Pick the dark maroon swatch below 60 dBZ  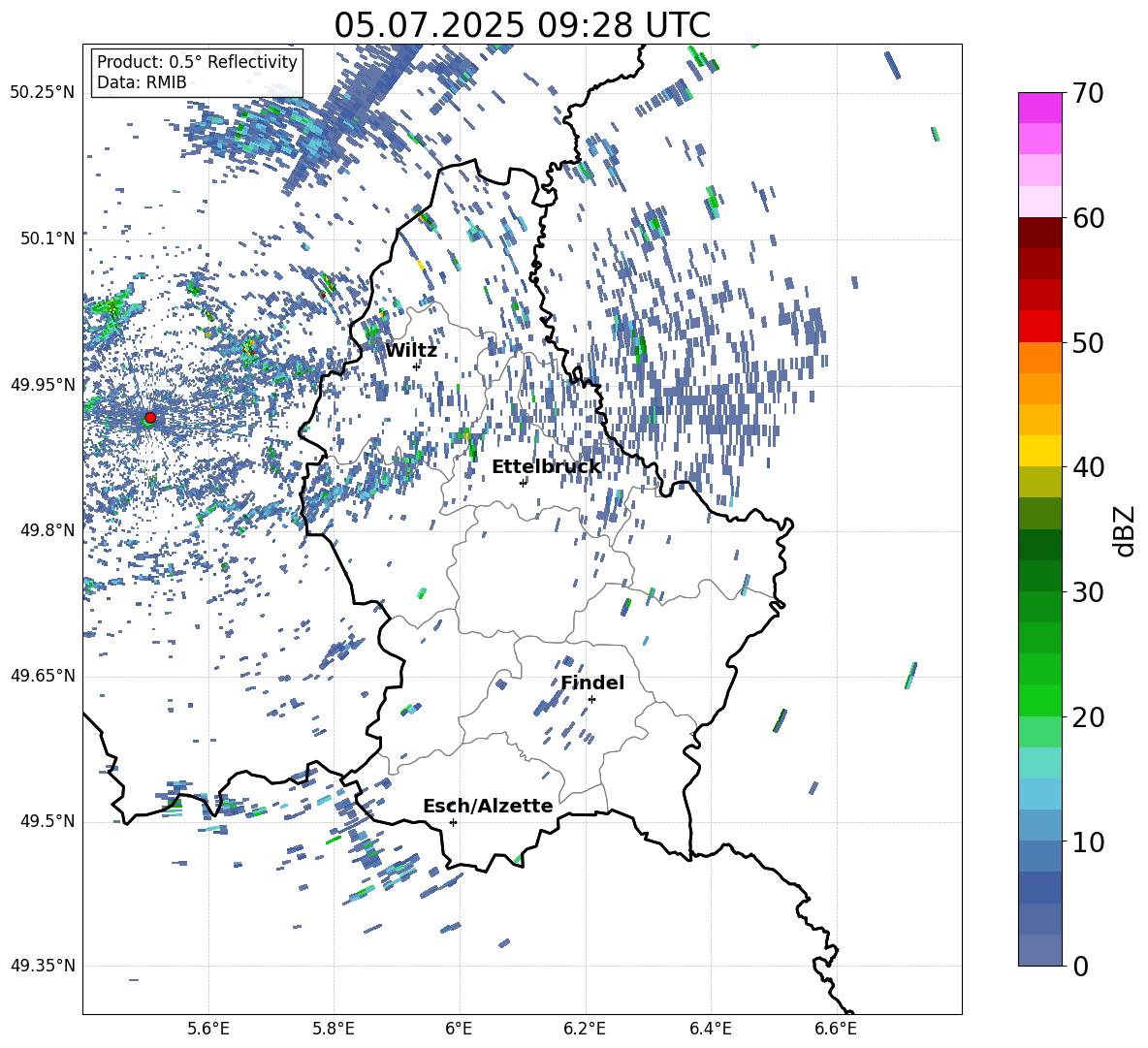click(1039, 234)
